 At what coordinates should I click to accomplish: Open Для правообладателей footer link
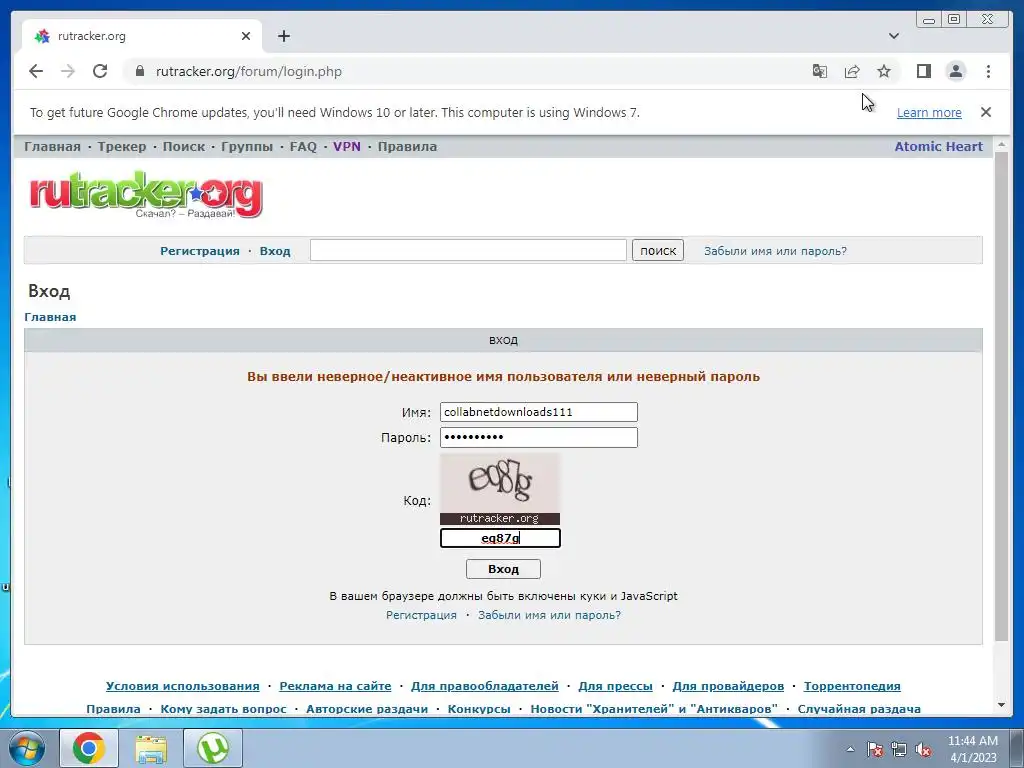click(x=485, y=686)
